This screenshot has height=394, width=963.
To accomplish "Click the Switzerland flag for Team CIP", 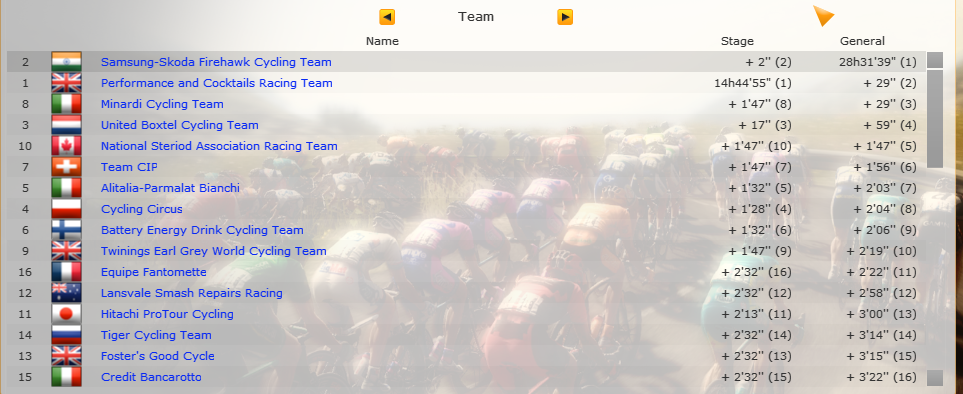I will [x=66, y=167].
